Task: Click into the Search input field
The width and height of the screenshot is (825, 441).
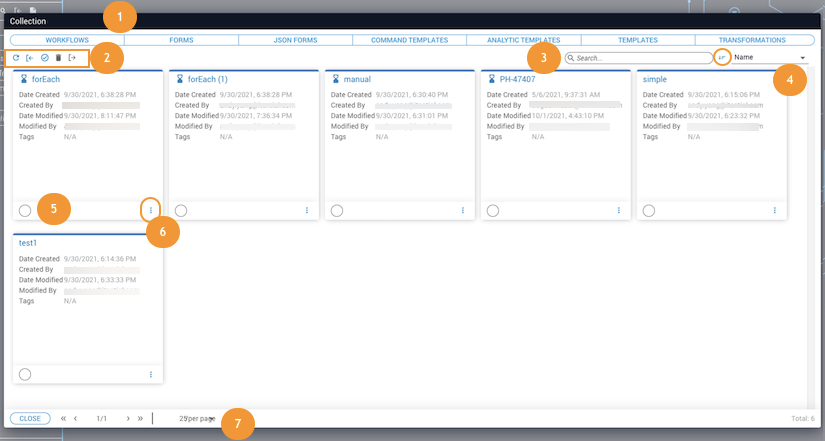Action: click(639, 58)
